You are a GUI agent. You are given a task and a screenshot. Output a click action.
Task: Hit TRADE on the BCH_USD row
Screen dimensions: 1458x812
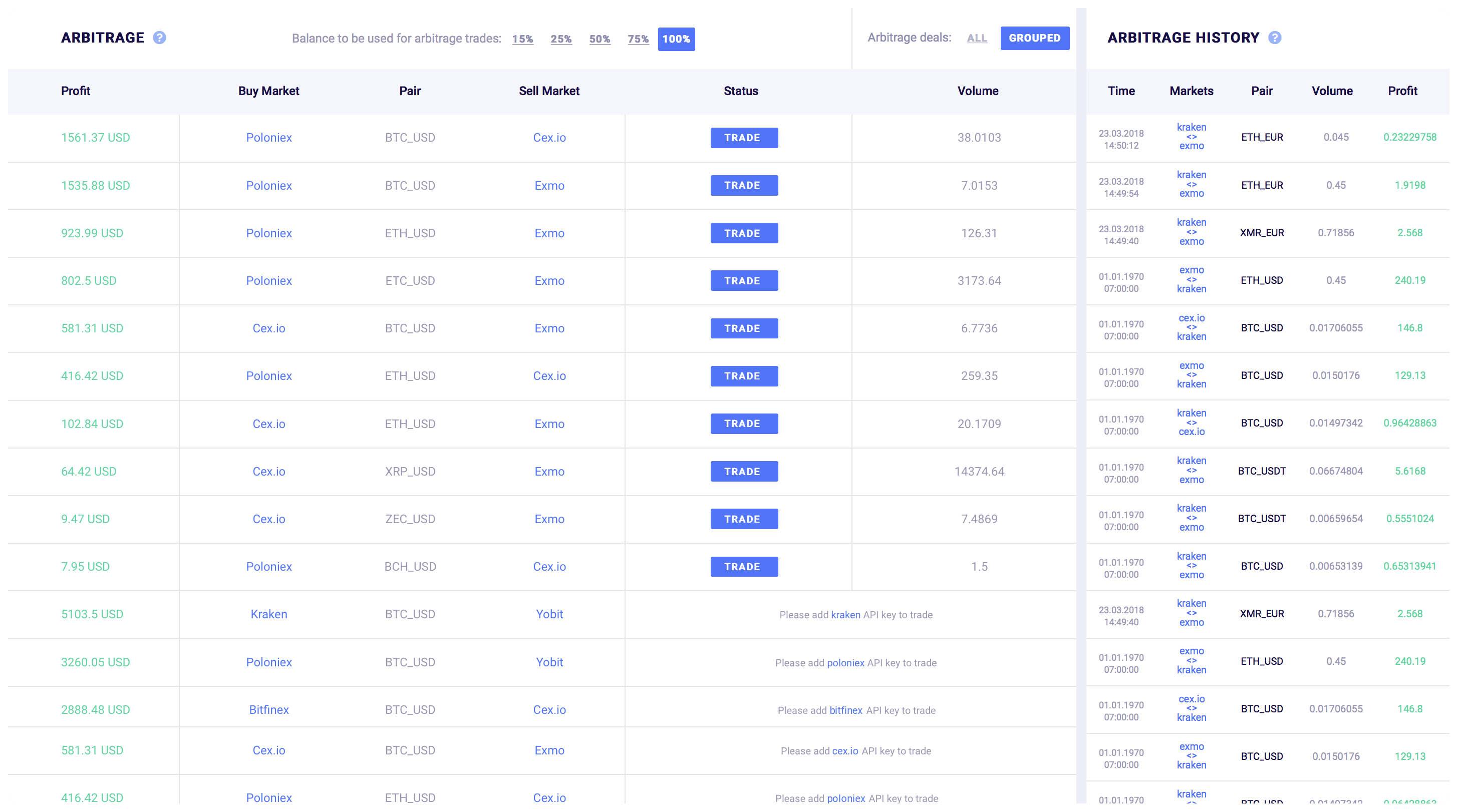click(x=744, y=566)
